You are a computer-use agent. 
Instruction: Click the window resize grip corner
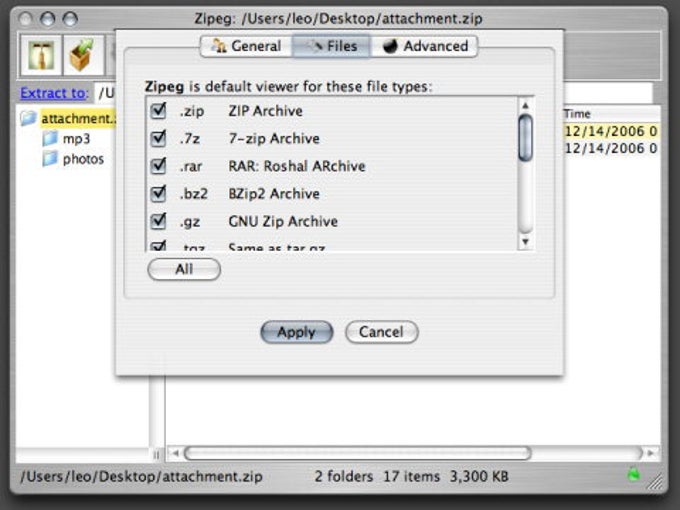[656, 481]
